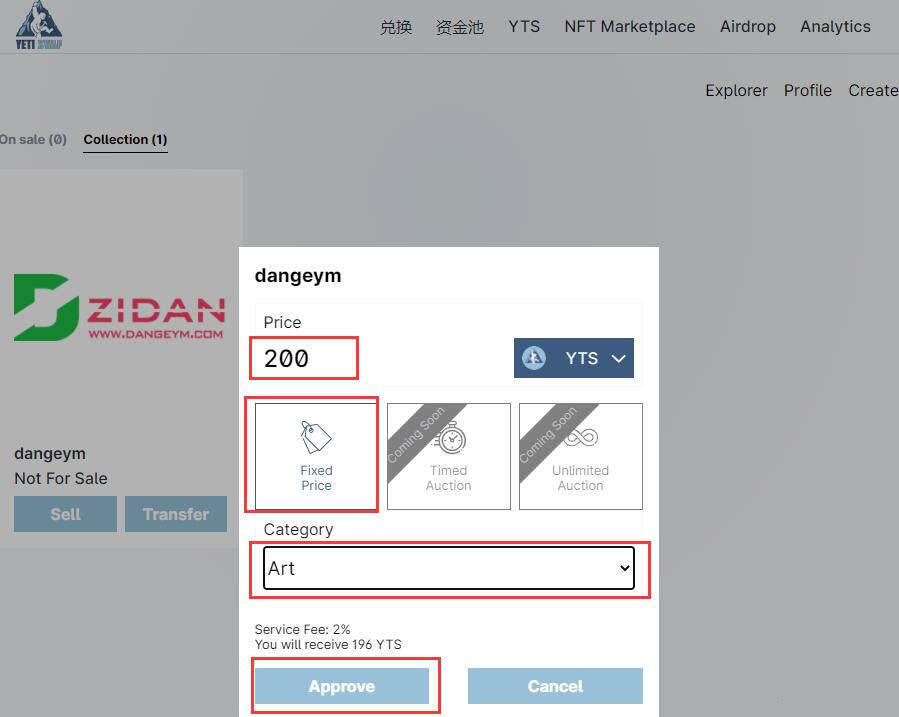The height and width of the screenshot is (717, 899).
Task: Open the Explorer link
Action: pos(736,91)
